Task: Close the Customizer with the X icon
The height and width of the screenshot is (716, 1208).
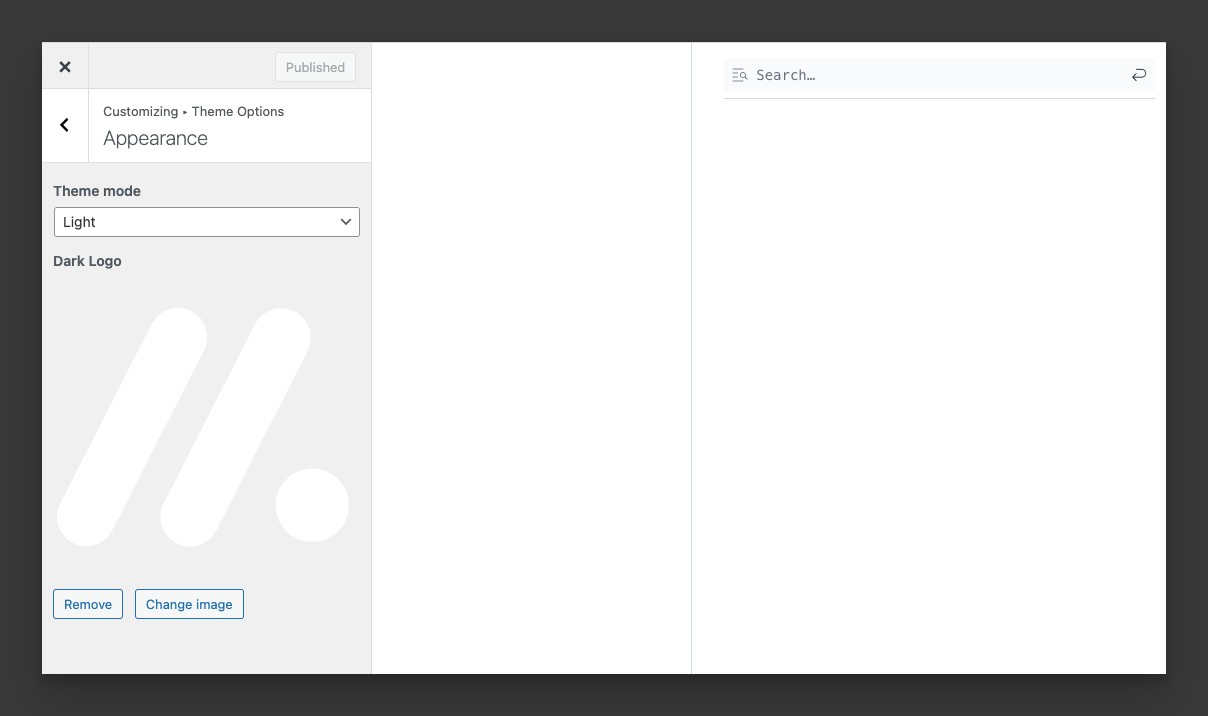Action: (x=65, y=67)
